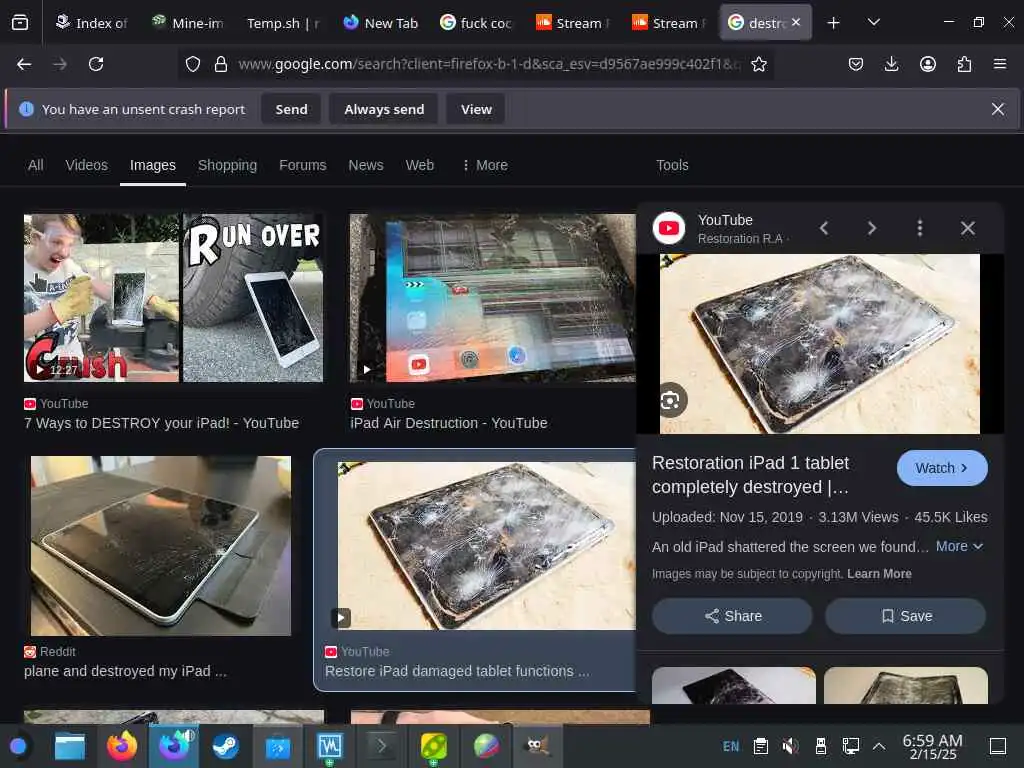Bookmark this page with the star icon
Image resolution: width=1024 pixels, height=768 pixels.
coord(758,64)
